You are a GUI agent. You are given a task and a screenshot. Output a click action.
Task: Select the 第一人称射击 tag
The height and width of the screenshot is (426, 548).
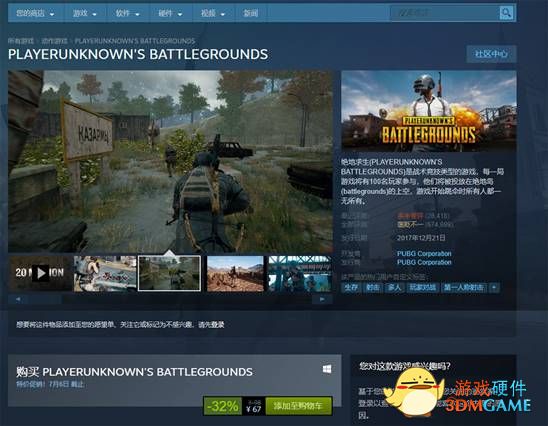[463, 288]
